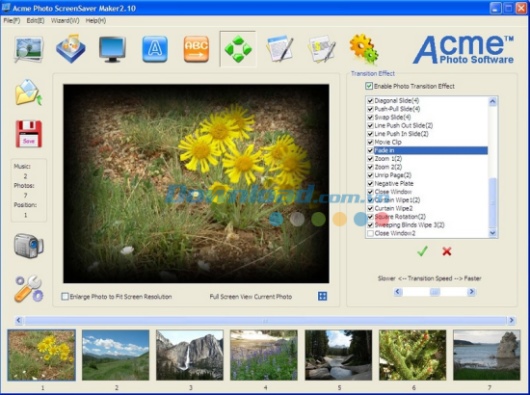Click the camcorder preview icon
530x395 pixels.
pyautogui.click(x=29, y=246)
